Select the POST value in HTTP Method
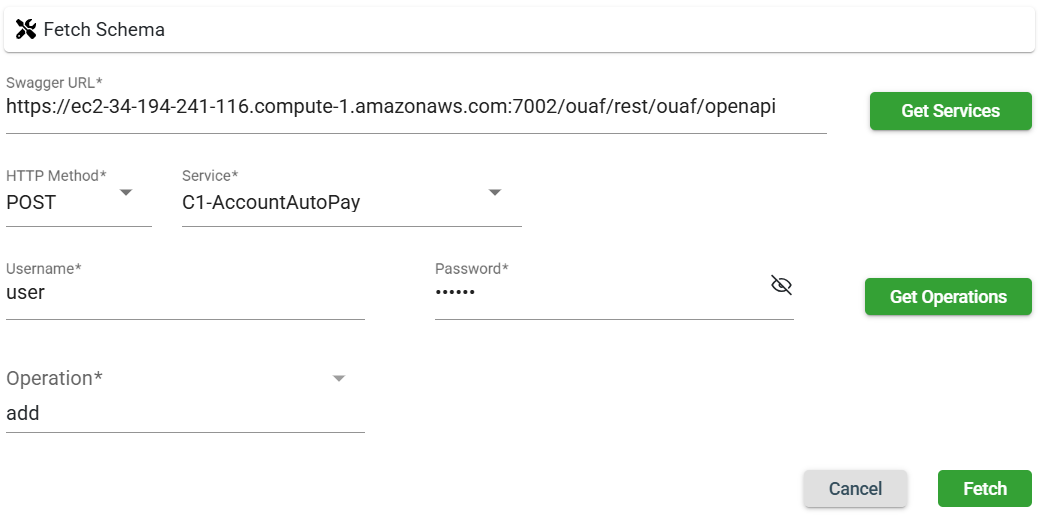This screenshot has height=517, width=1038. pos(32,202)
